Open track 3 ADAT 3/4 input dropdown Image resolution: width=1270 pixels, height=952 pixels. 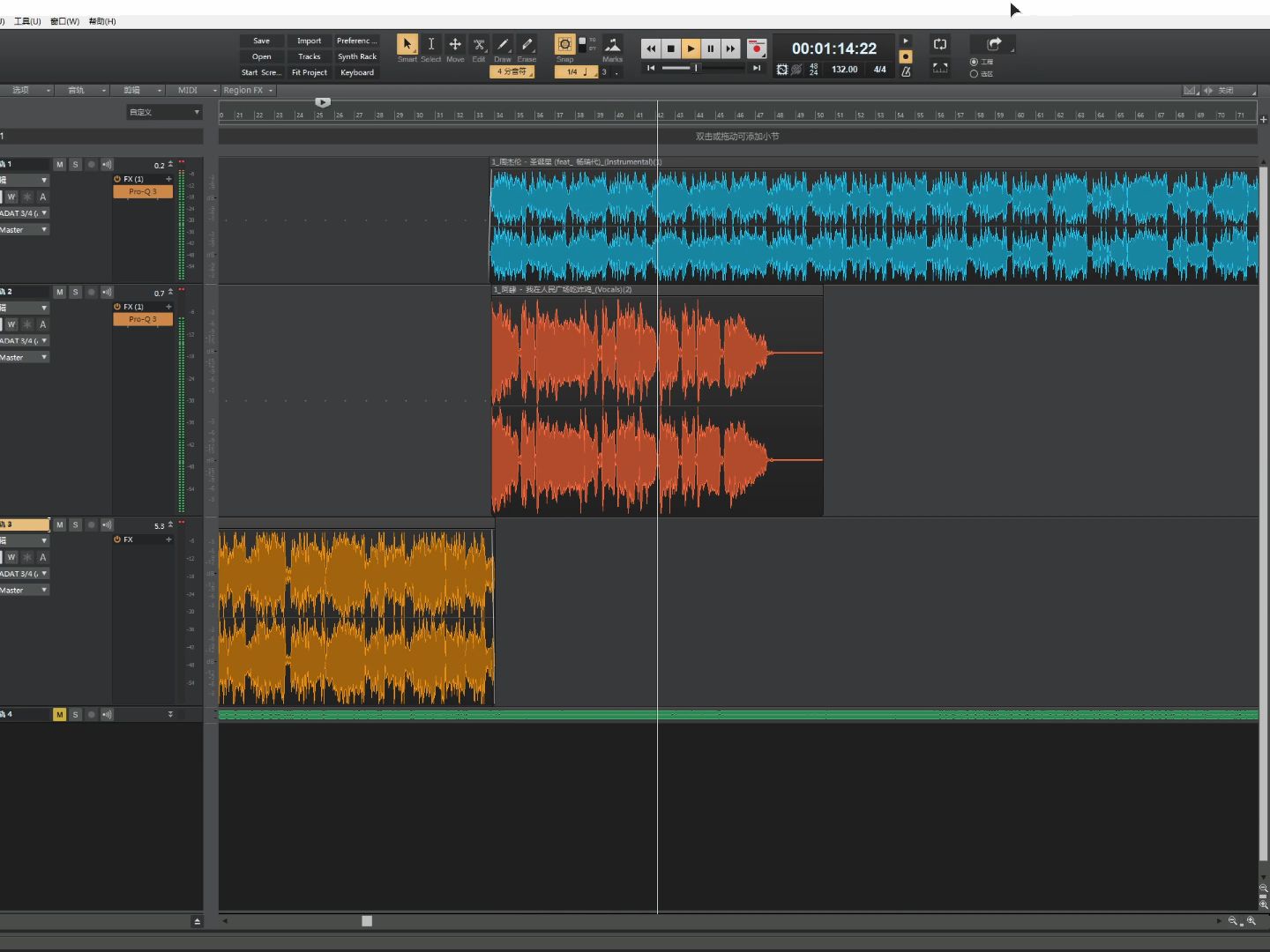coord(24,574)
